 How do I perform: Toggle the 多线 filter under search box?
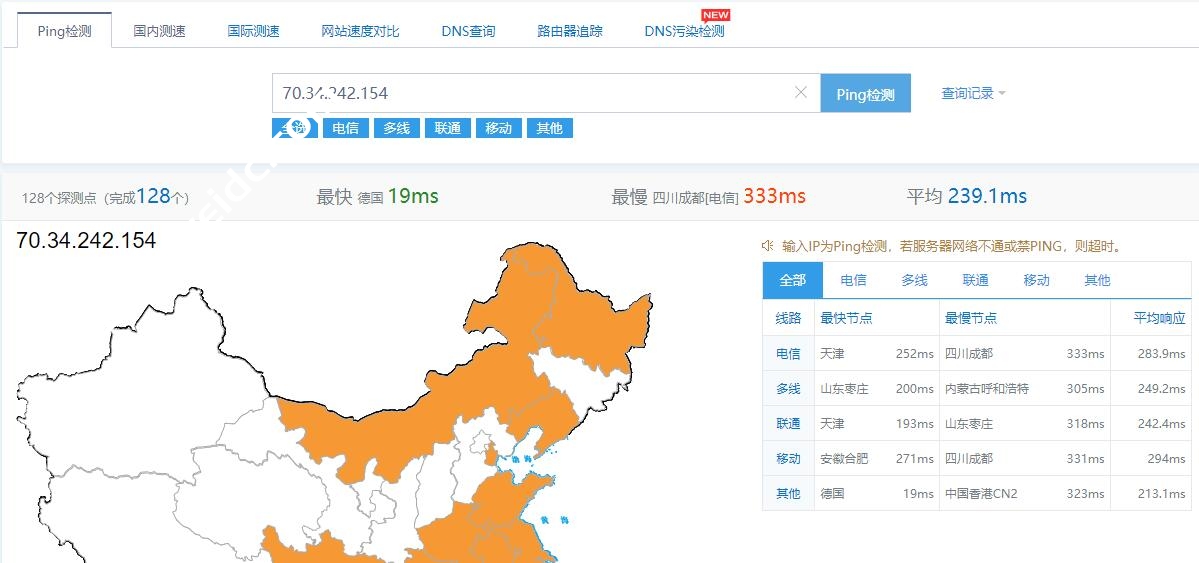[x=396, y=128]
